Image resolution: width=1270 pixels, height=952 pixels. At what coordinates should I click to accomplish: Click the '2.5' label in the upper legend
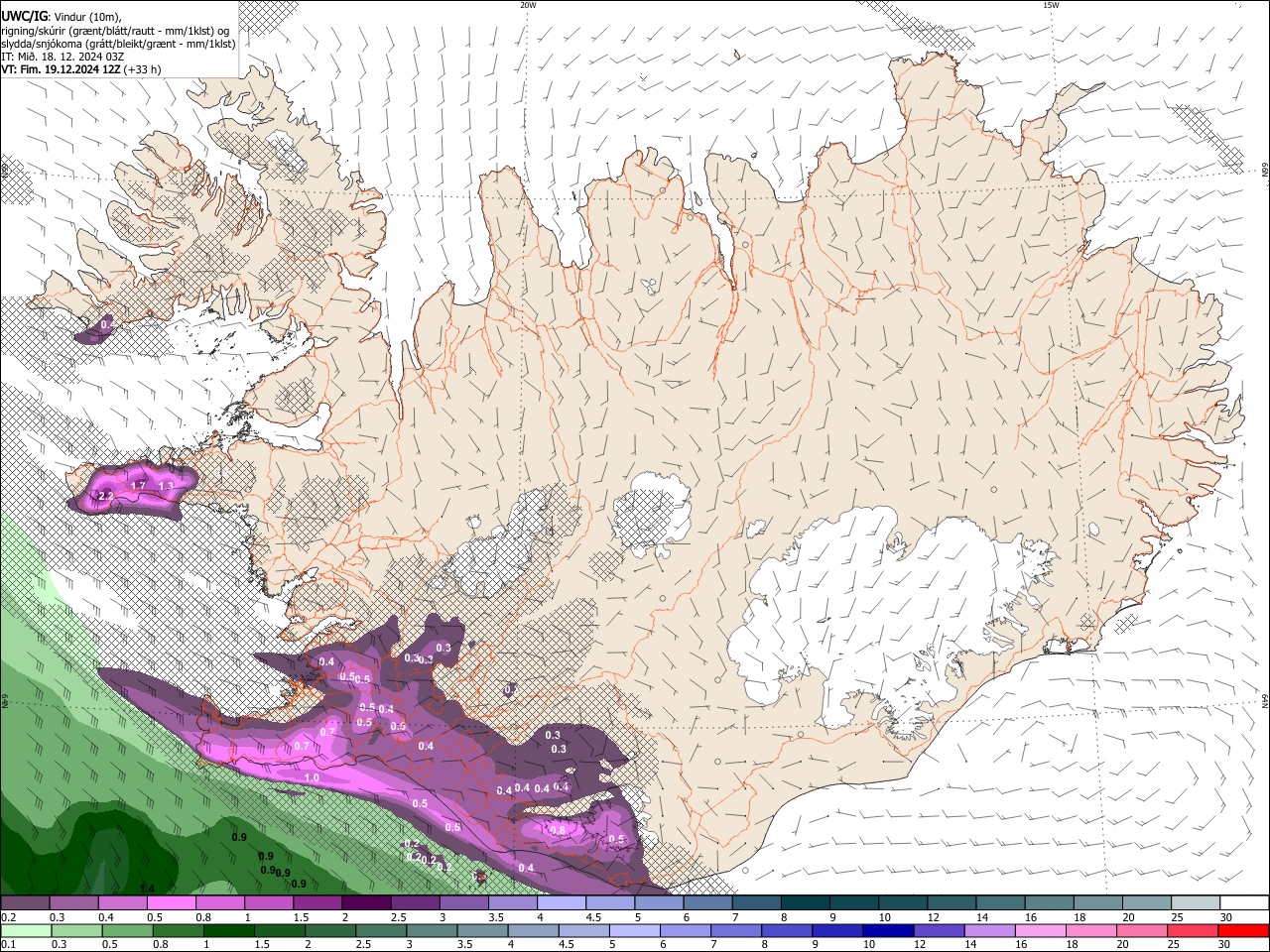click(x=398, y=917)
